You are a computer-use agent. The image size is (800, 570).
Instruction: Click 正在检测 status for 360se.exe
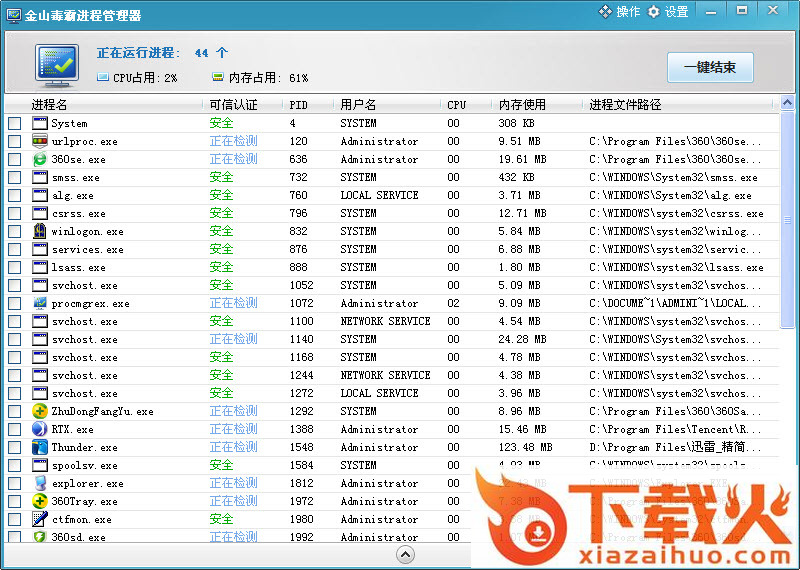pyautogui.click(x=234, y=159)
